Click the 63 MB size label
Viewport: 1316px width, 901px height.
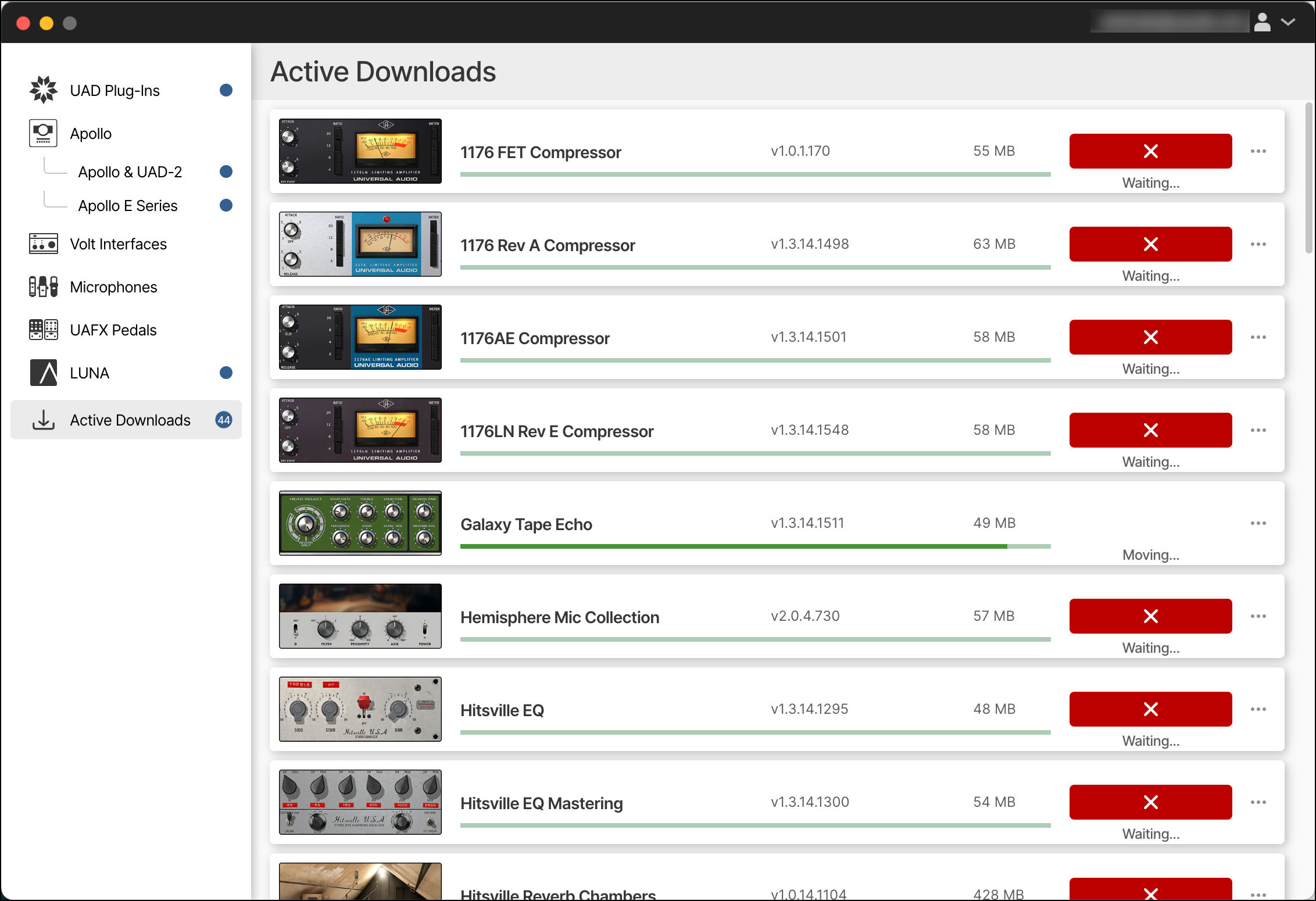(994, 244)
